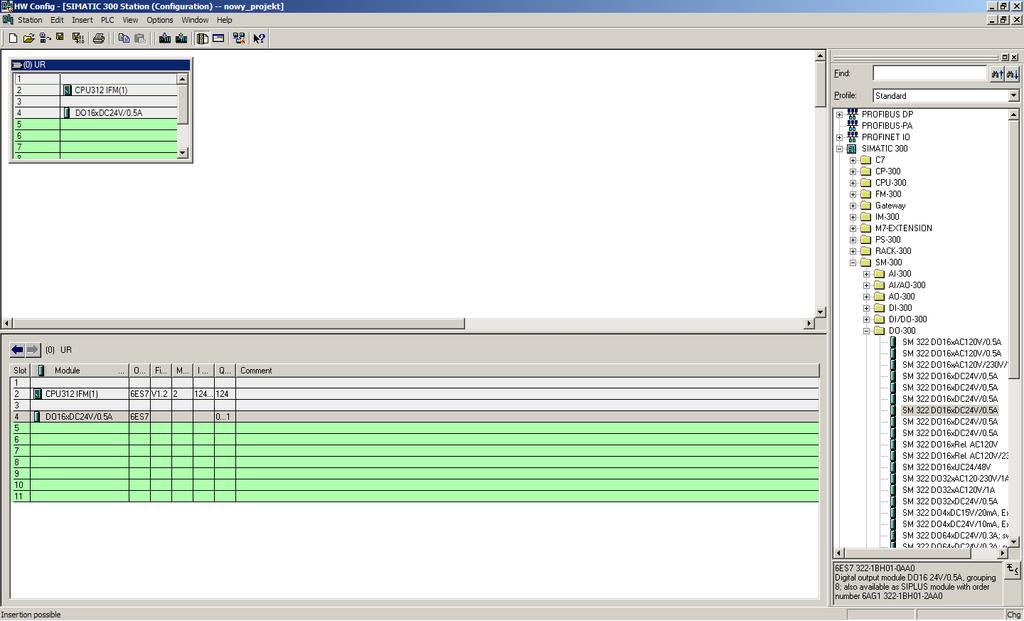
Task: Click the Paste toolbar icon
Action: click(x=140, y=39)
